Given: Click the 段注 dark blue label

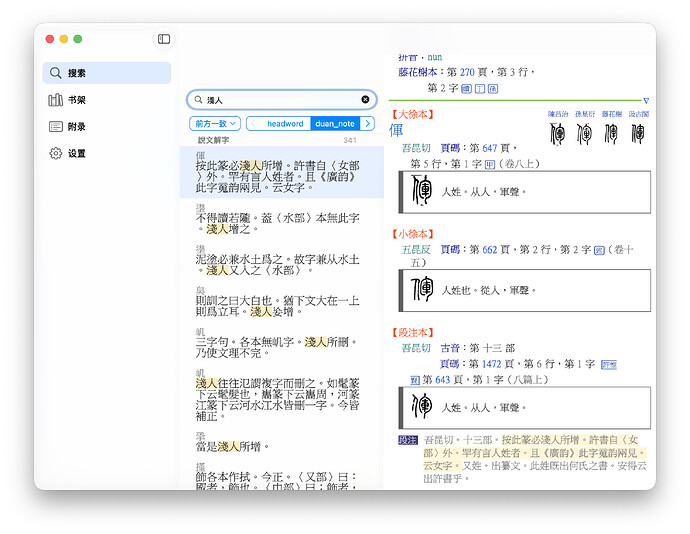Looking at the screenshot, I should (407, 440).
